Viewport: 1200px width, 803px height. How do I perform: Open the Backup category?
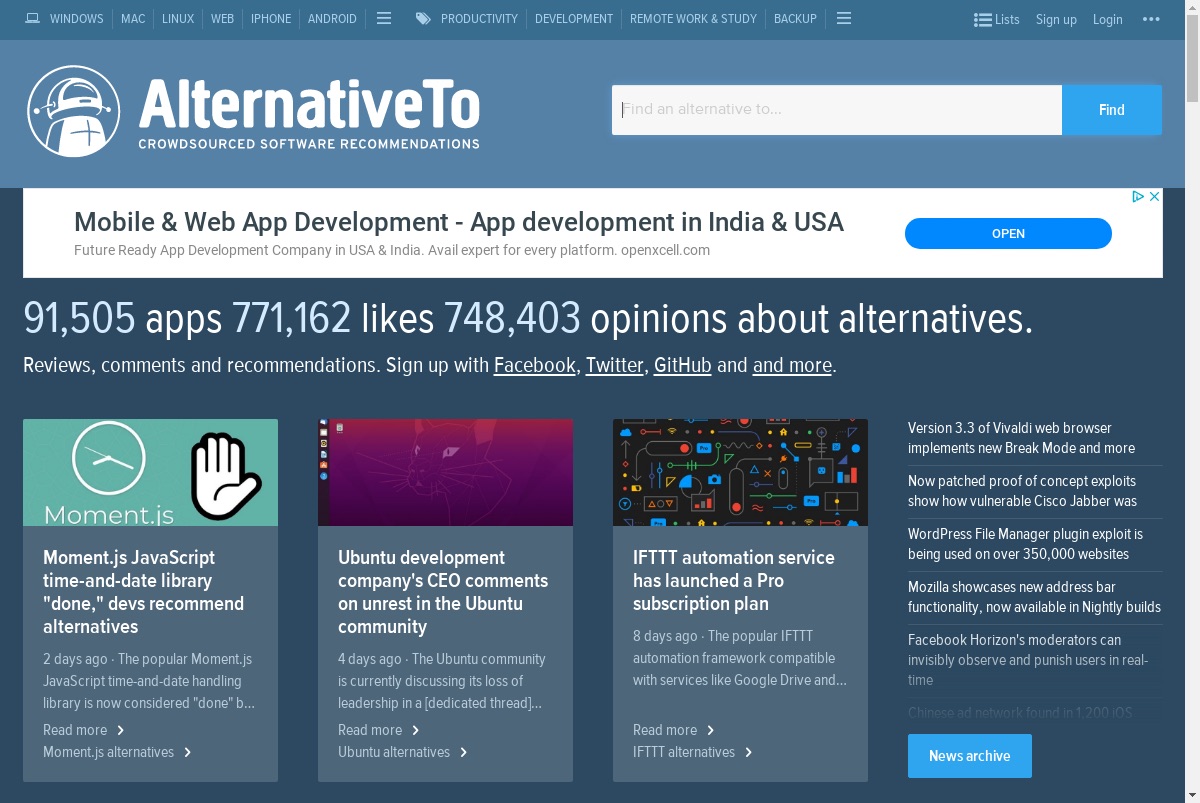coord(795,19)
